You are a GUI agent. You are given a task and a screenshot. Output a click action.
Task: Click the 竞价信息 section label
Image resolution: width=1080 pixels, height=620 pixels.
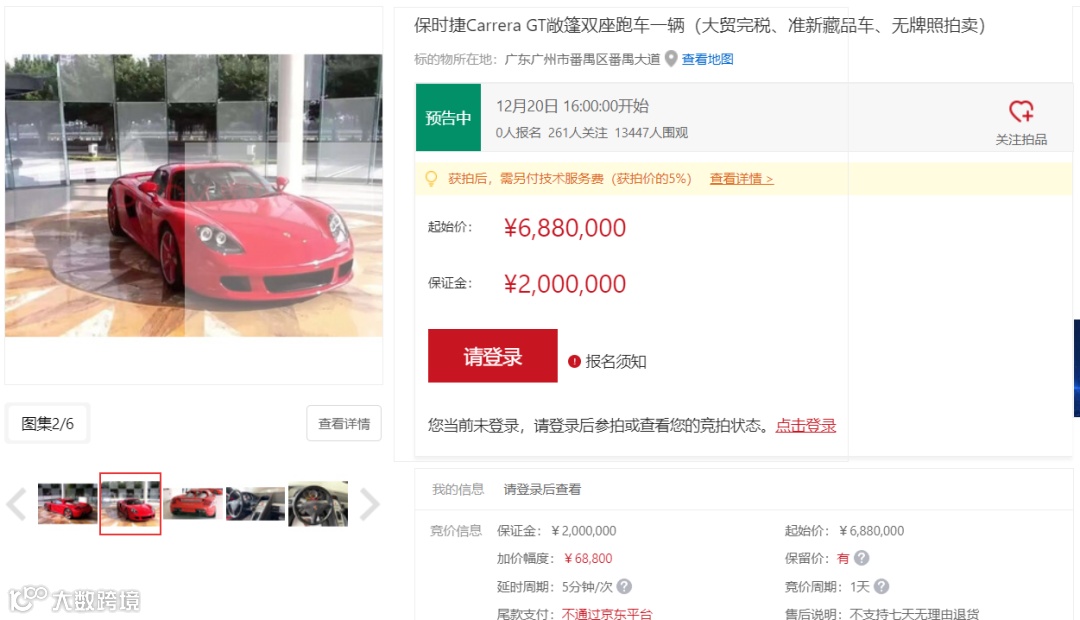coord(456,530)
